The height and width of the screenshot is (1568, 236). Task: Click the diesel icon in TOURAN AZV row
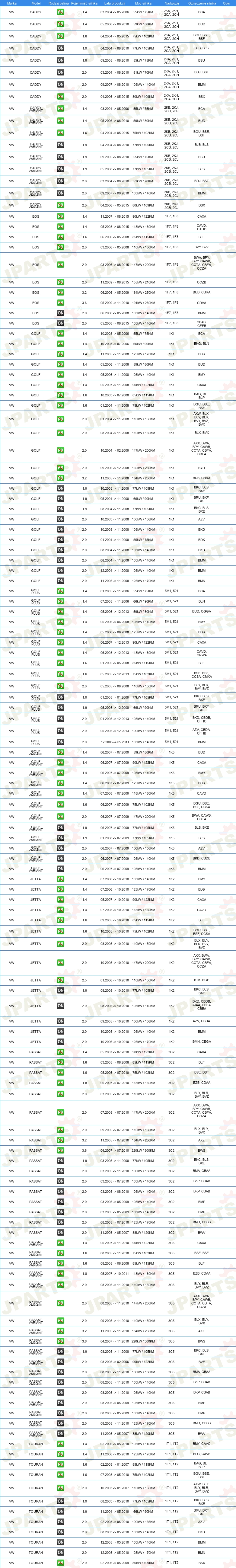pyautogui.click(x=60, y=1522)
